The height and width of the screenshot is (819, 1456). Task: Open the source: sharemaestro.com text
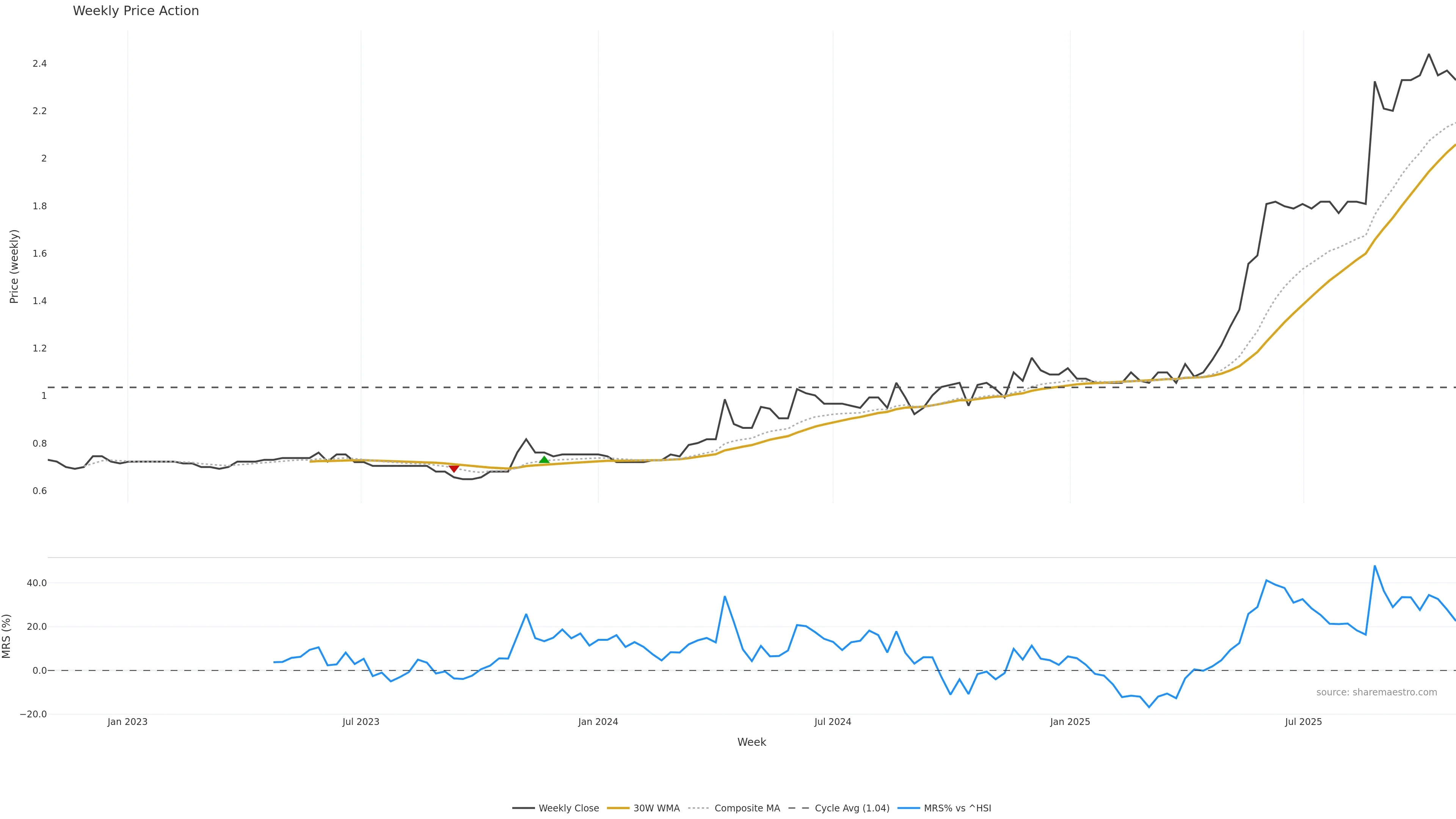coord(1376,692)
